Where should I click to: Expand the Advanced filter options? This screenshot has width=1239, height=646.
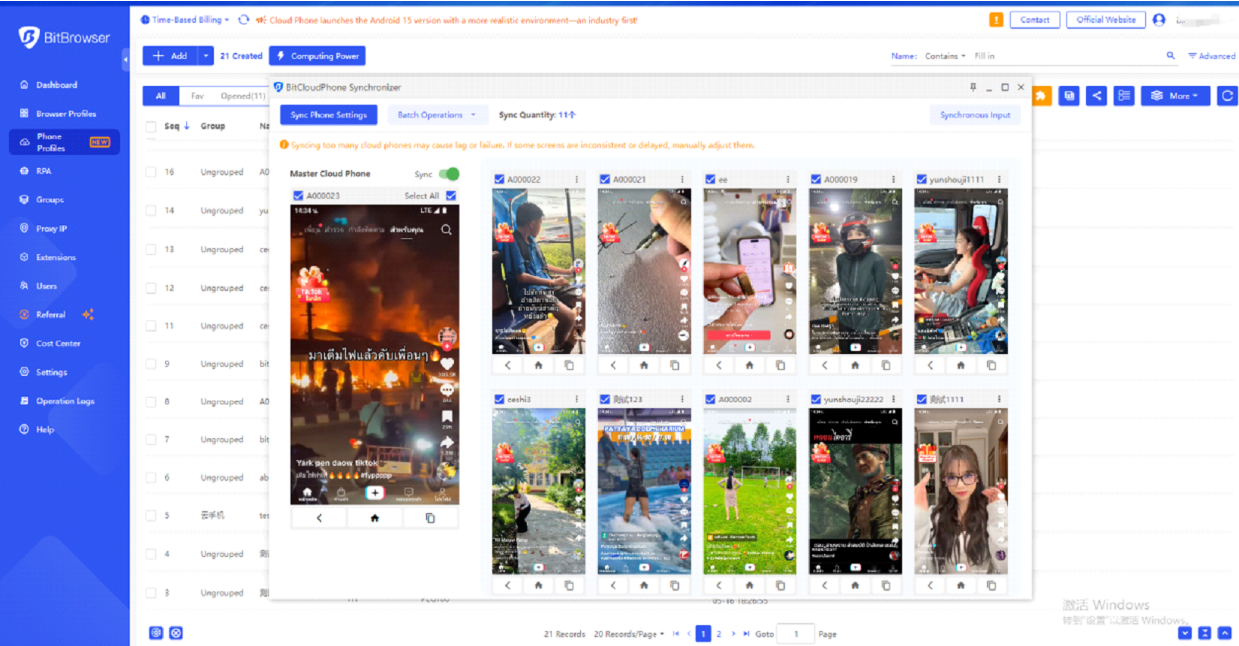coord(1212,56)
